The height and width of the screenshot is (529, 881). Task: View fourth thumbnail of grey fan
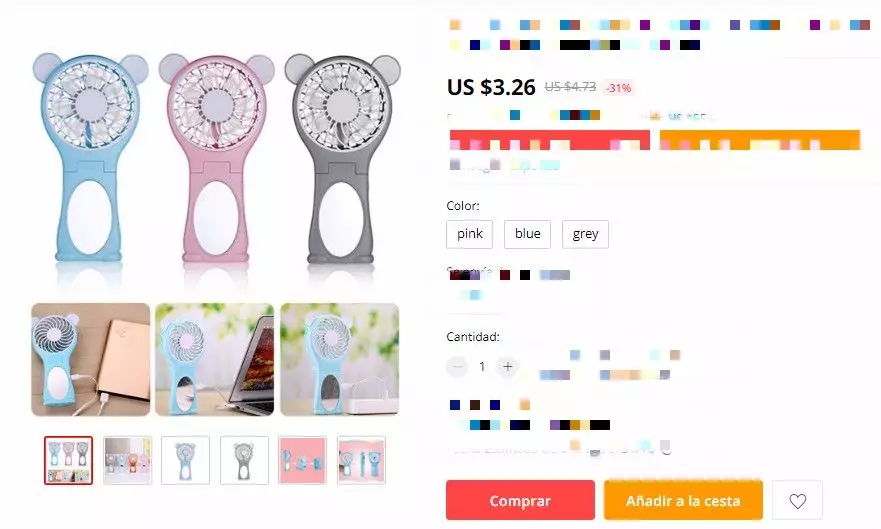[244, 460]
